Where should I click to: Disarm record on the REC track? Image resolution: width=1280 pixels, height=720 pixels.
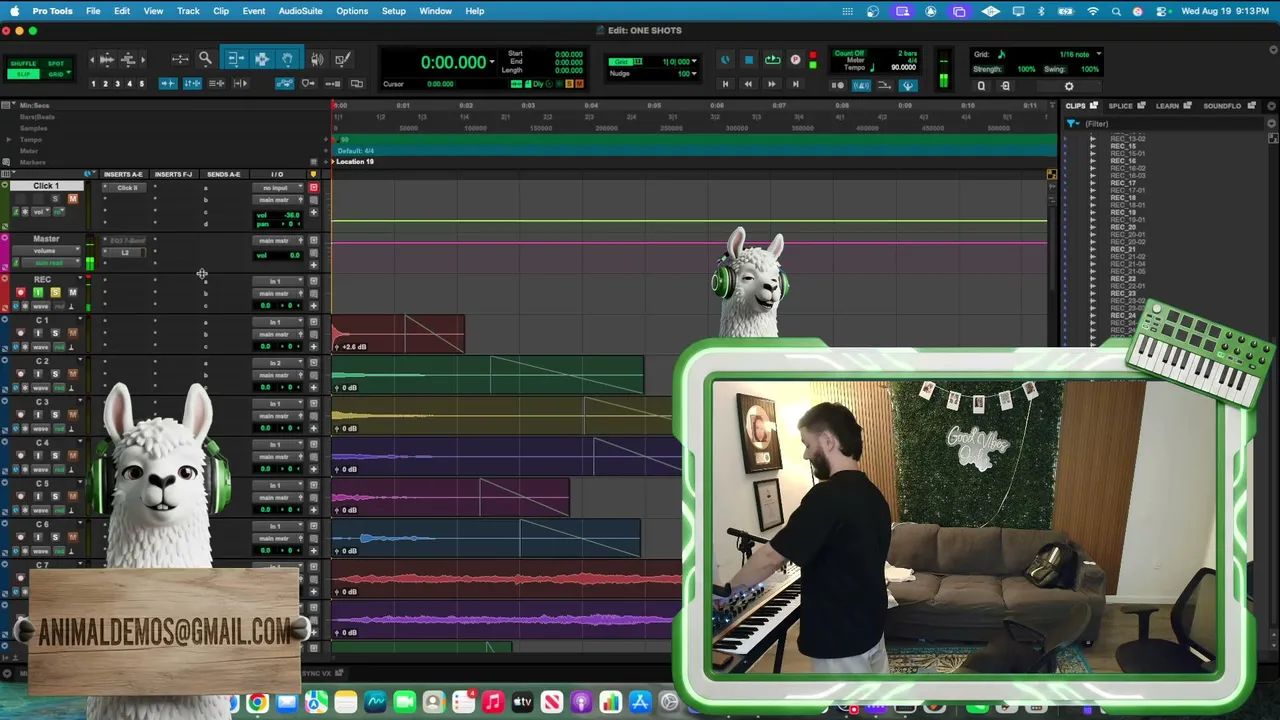click(x=21, y=293)
